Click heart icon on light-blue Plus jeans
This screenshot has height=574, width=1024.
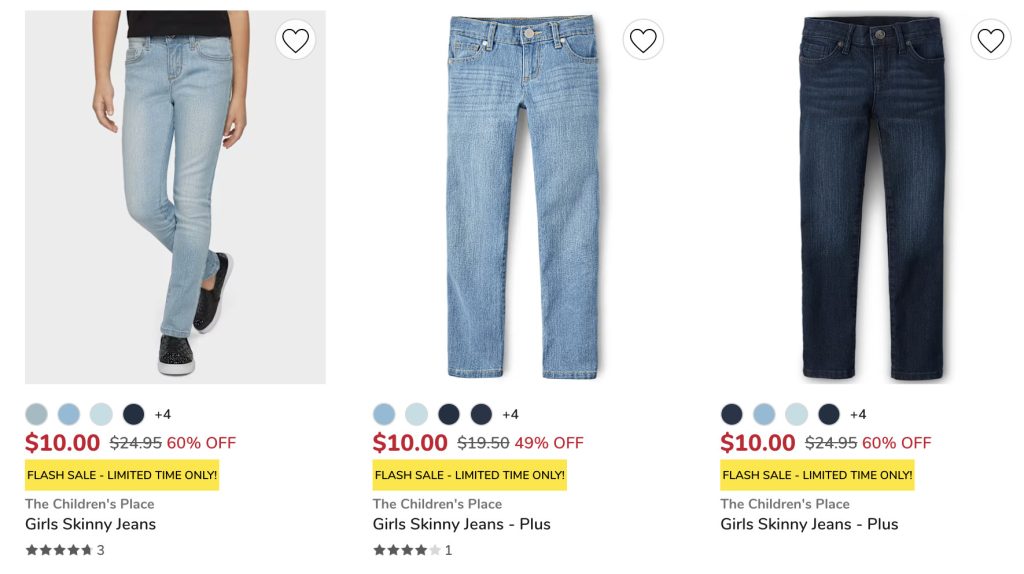pos(643,40)
